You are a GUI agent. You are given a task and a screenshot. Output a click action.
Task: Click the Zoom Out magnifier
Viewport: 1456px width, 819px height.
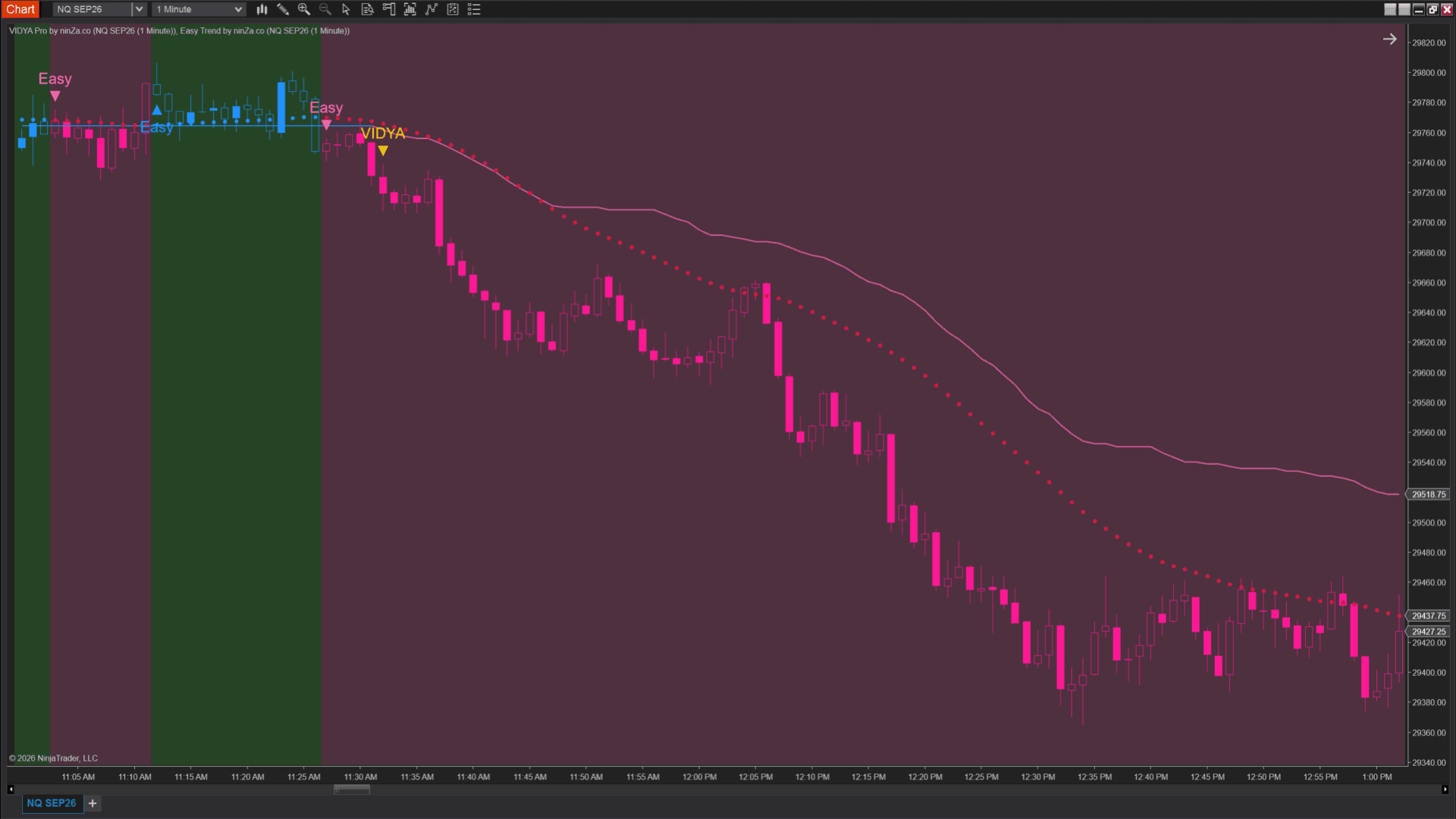[325, 9]
